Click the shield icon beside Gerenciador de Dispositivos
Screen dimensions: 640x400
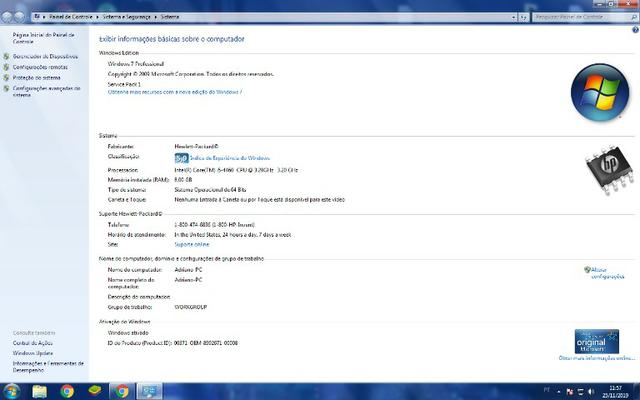pyautogui.click(x=6, y=56)
